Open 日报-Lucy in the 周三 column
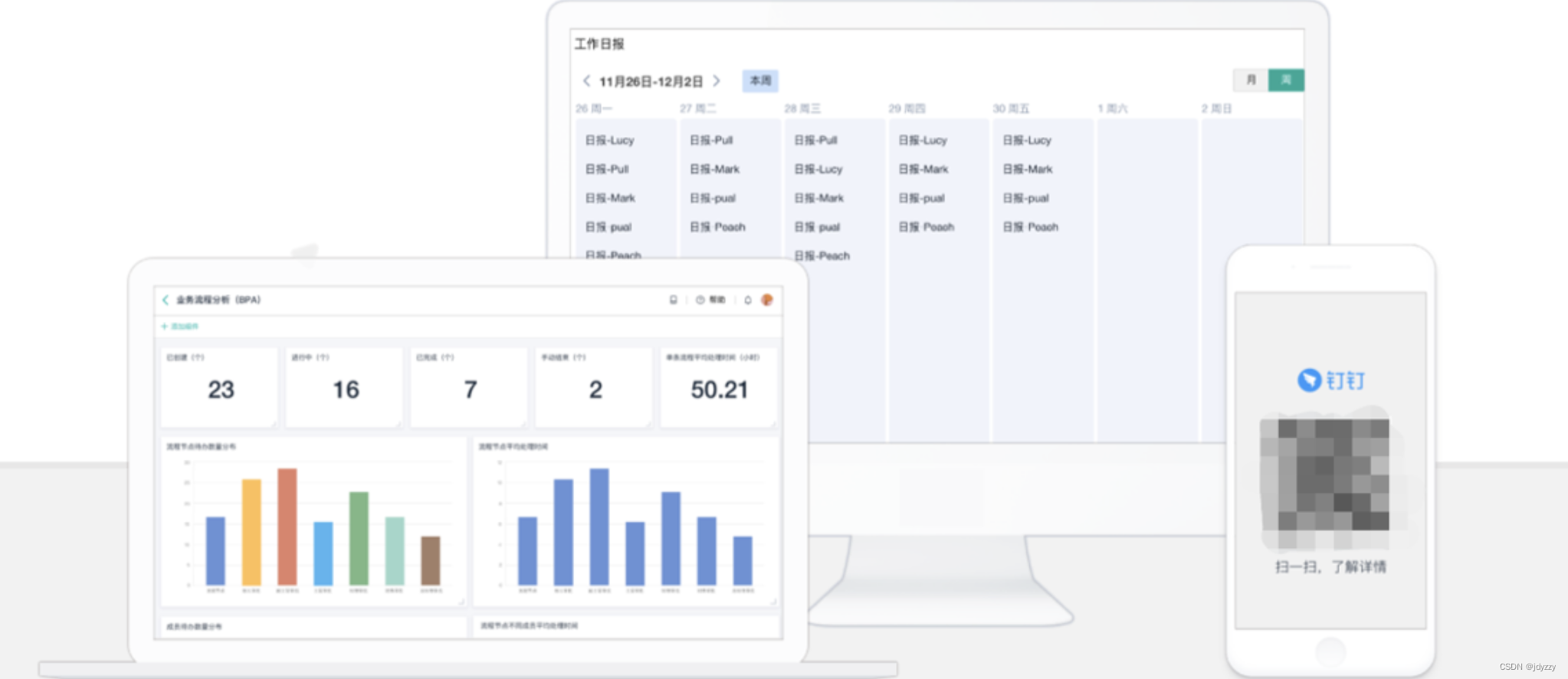Image resolution: width=1568 pixels, height=679 pixels. [818, 169]
